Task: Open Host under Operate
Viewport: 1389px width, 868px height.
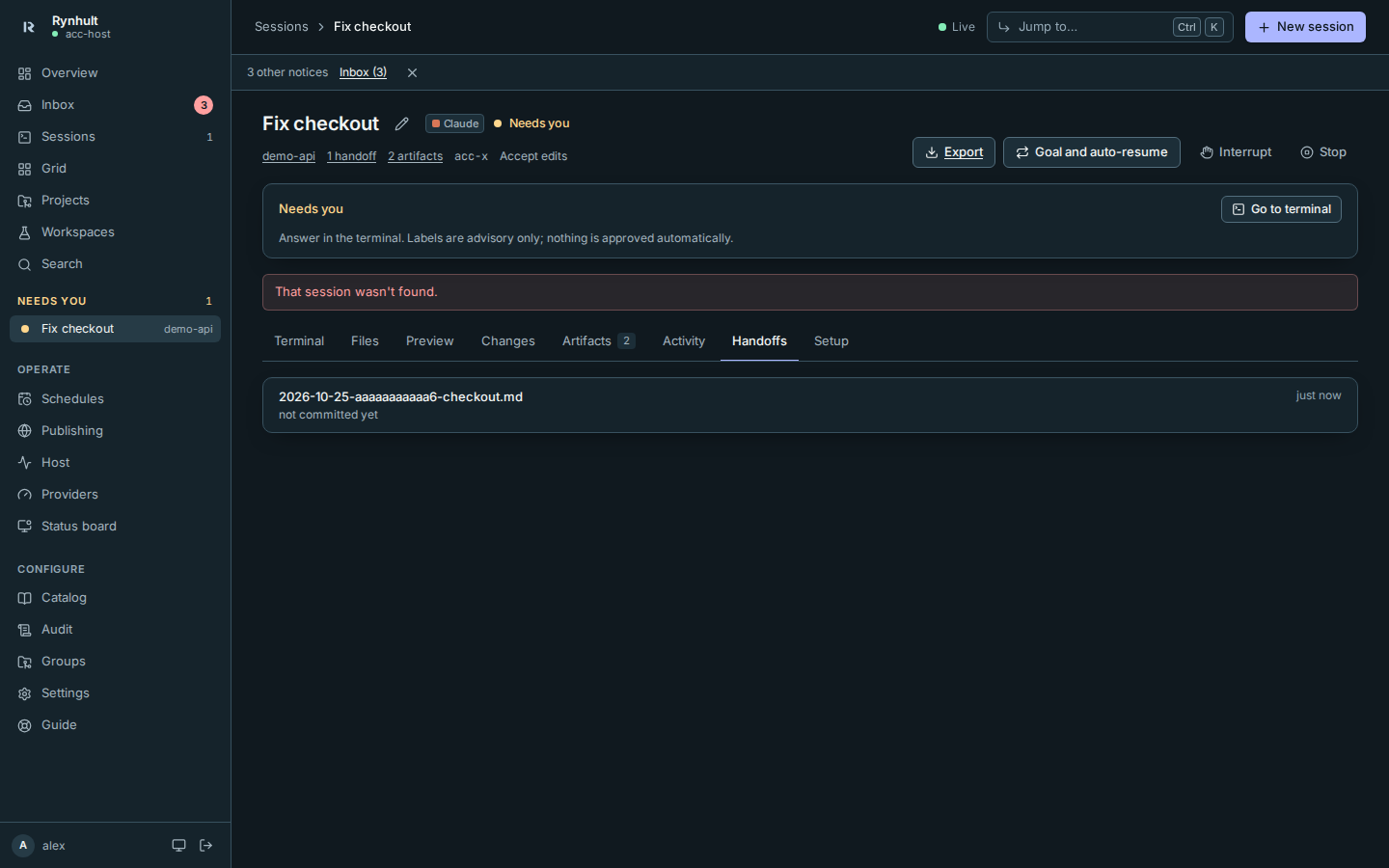Action: click(115, 463)
